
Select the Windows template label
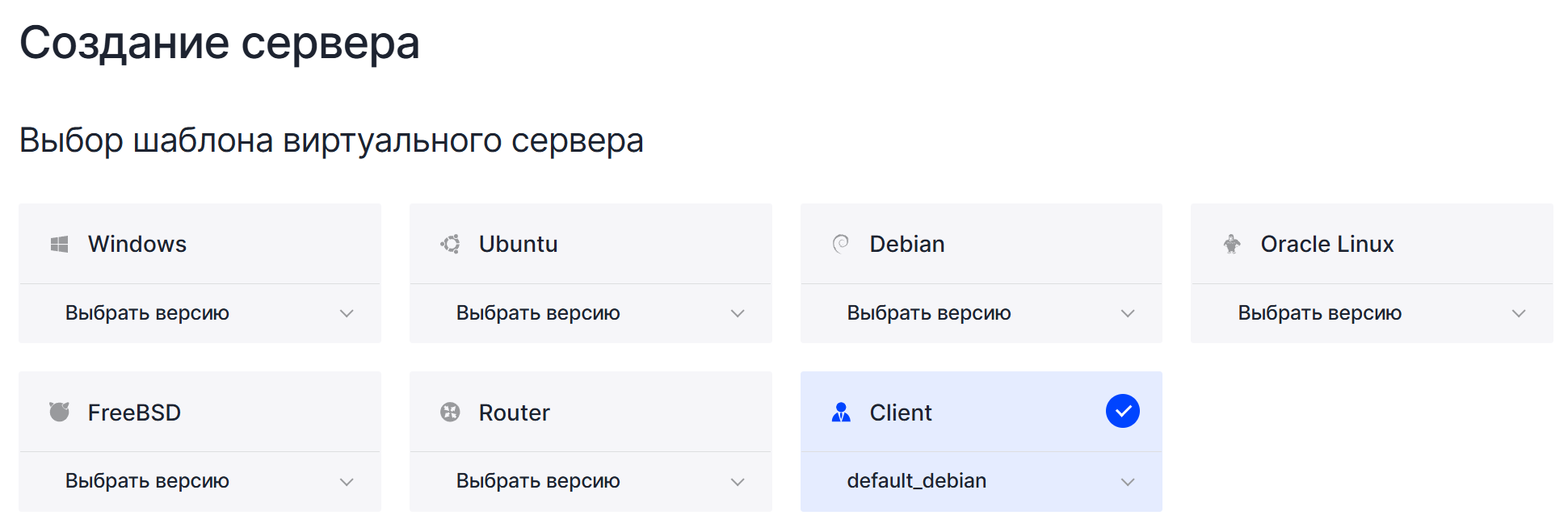coord(137,244)
